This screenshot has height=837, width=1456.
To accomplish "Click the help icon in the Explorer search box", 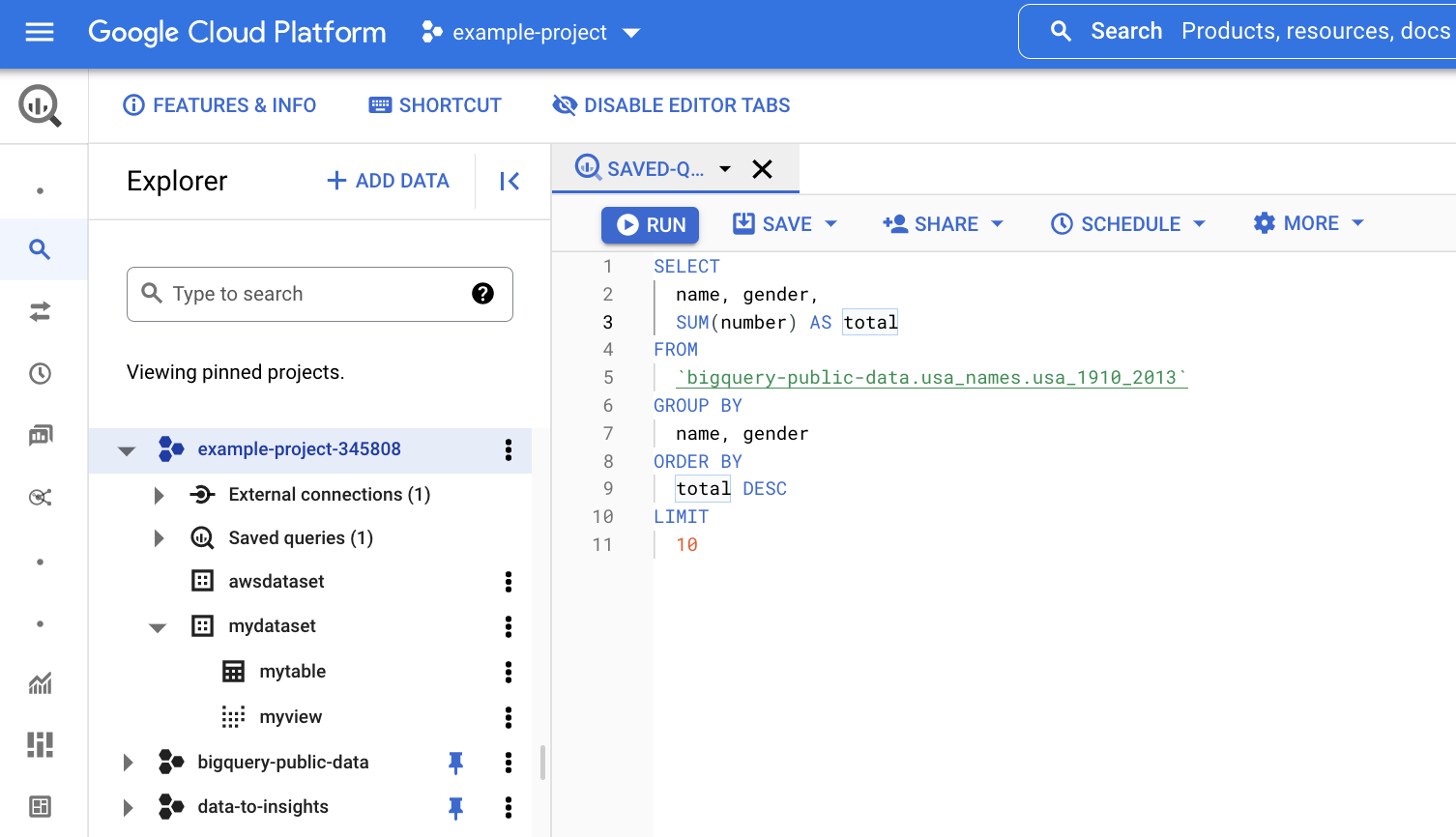I will click(x=483, y=294).
